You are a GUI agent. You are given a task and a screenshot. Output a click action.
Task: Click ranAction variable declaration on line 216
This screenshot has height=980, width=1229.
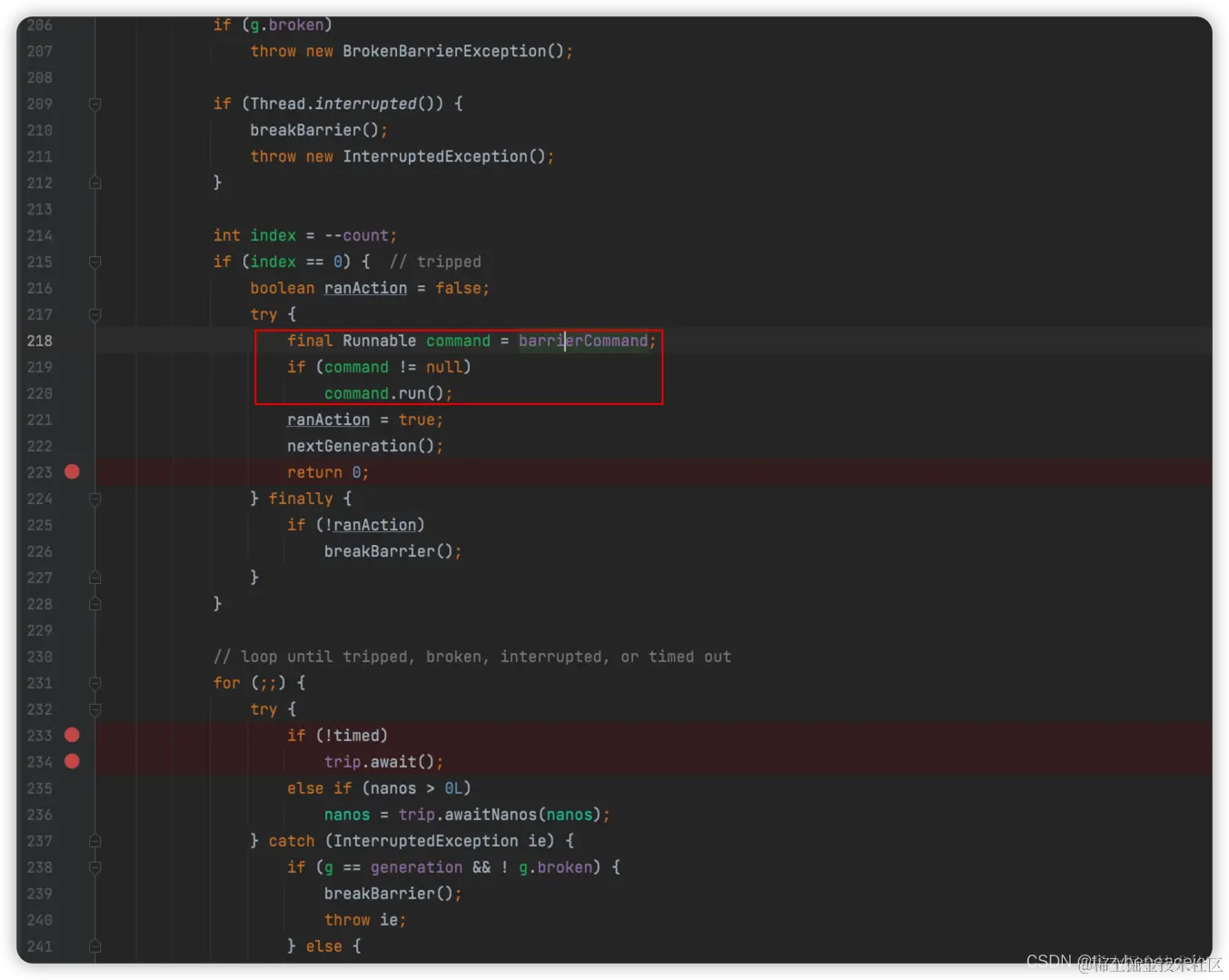pyautogui.click(x=365, y=288)
